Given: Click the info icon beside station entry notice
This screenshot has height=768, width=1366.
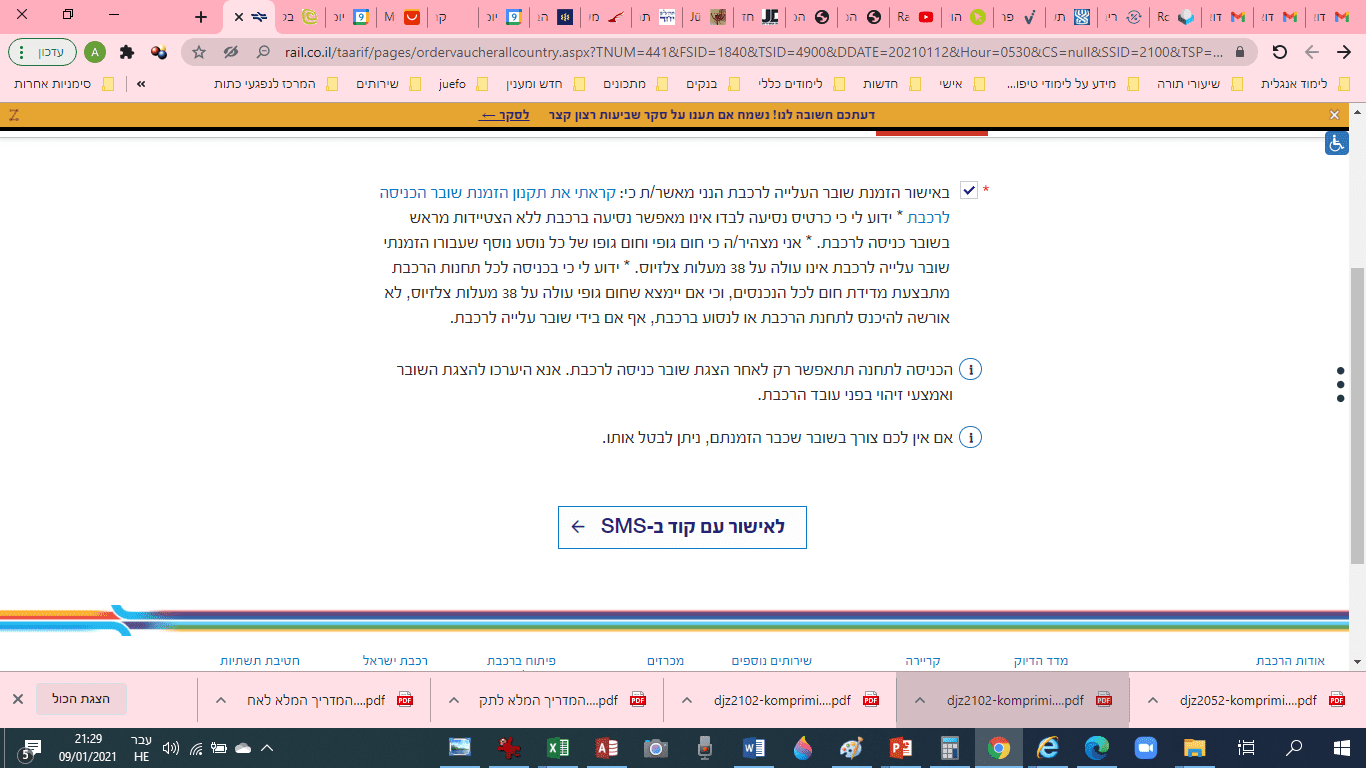Looking at the screenshot, I should [970, 369].
